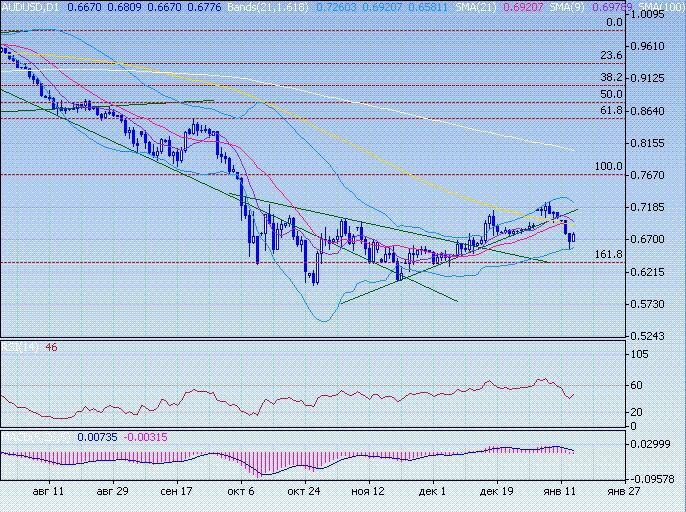The width and height of the screenshot is (686, 512).
Task: Click the дек 19 date on time axis
Action: point(497,493)
